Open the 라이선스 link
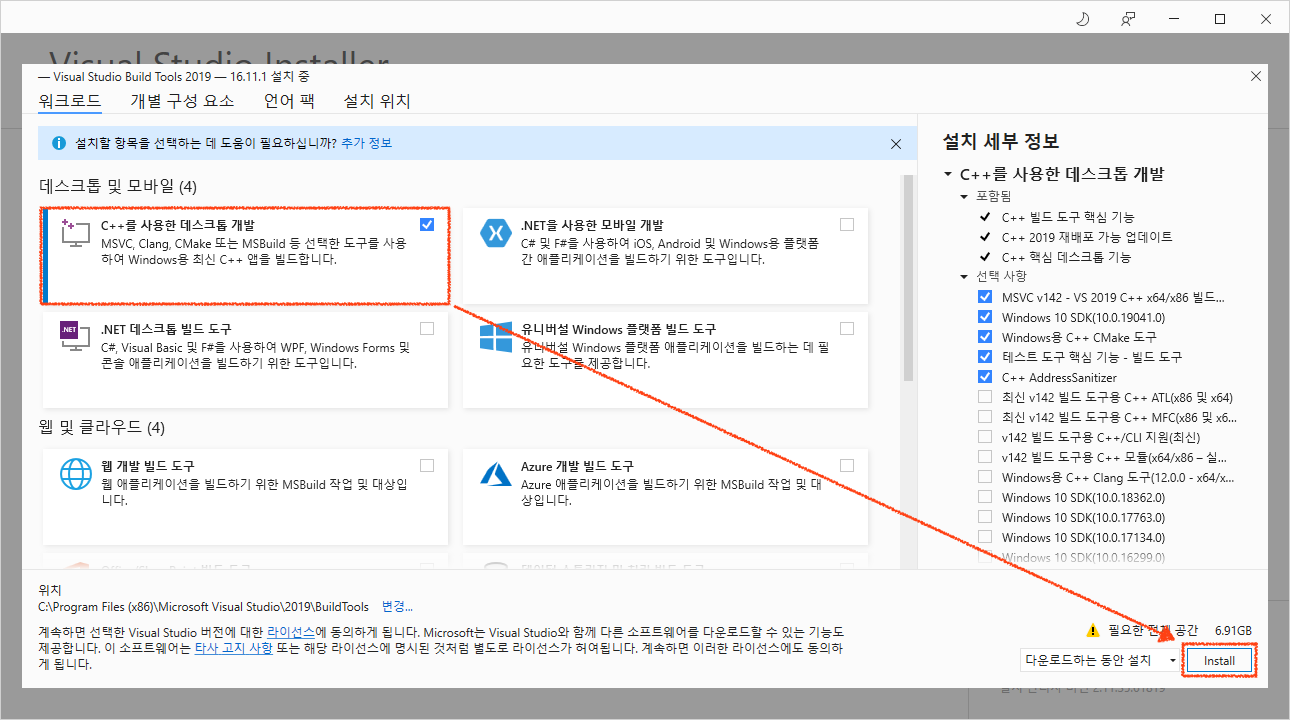1290x720 pixels. coord(291,633)
